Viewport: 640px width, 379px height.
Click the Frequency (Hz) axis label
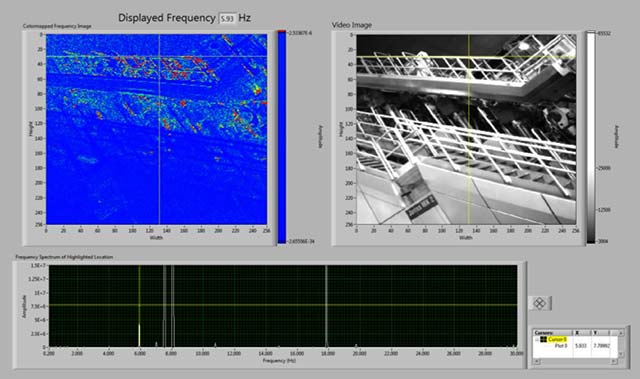click(279, 361)
